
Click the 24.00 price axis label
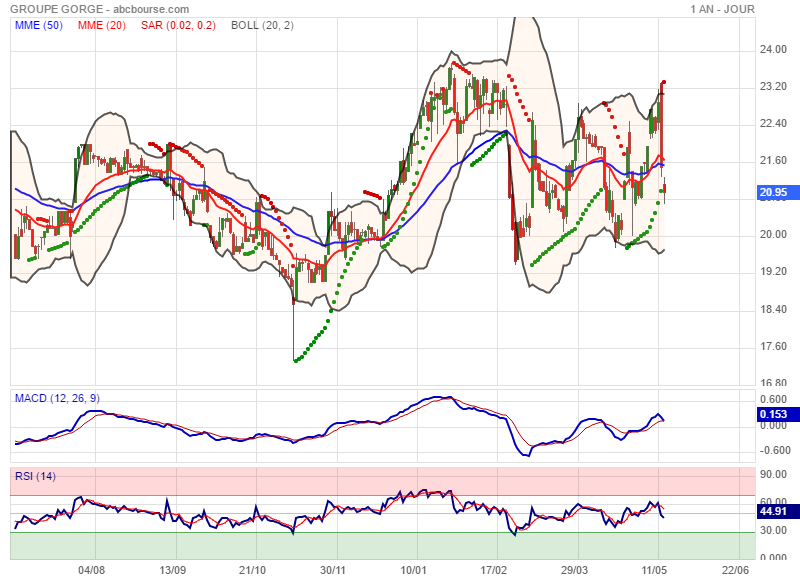point(773,49)
